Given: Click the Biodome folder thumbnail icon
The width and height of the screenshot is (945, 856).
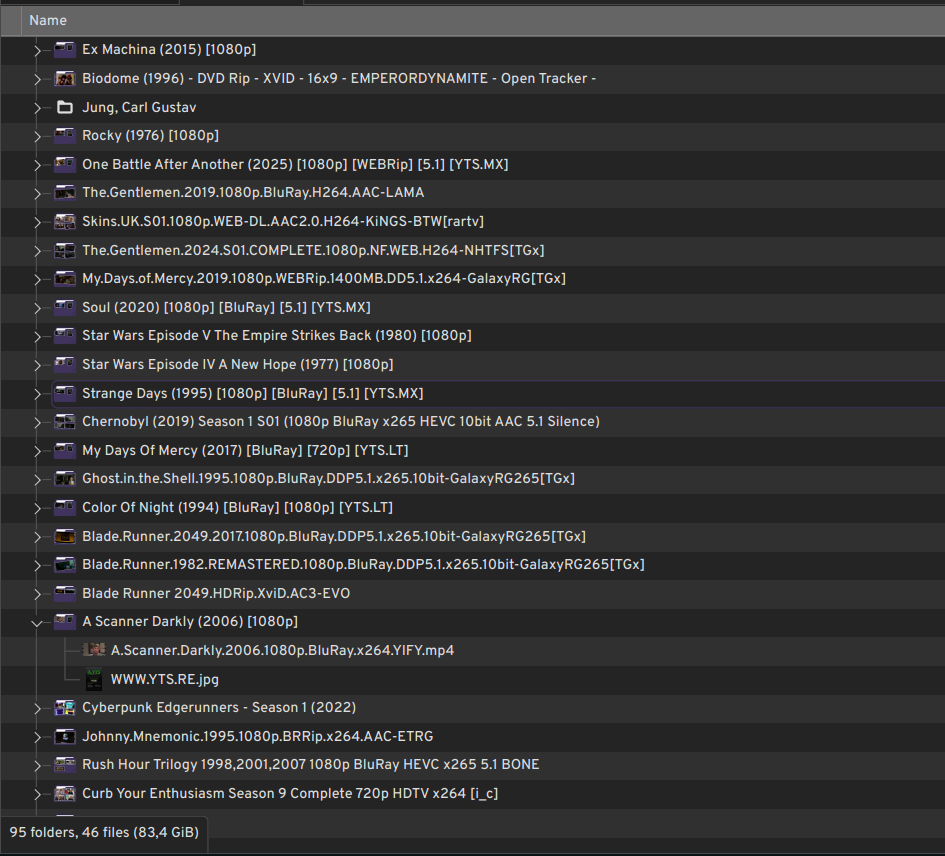Looking at the screenshot, I should (64, 78).
